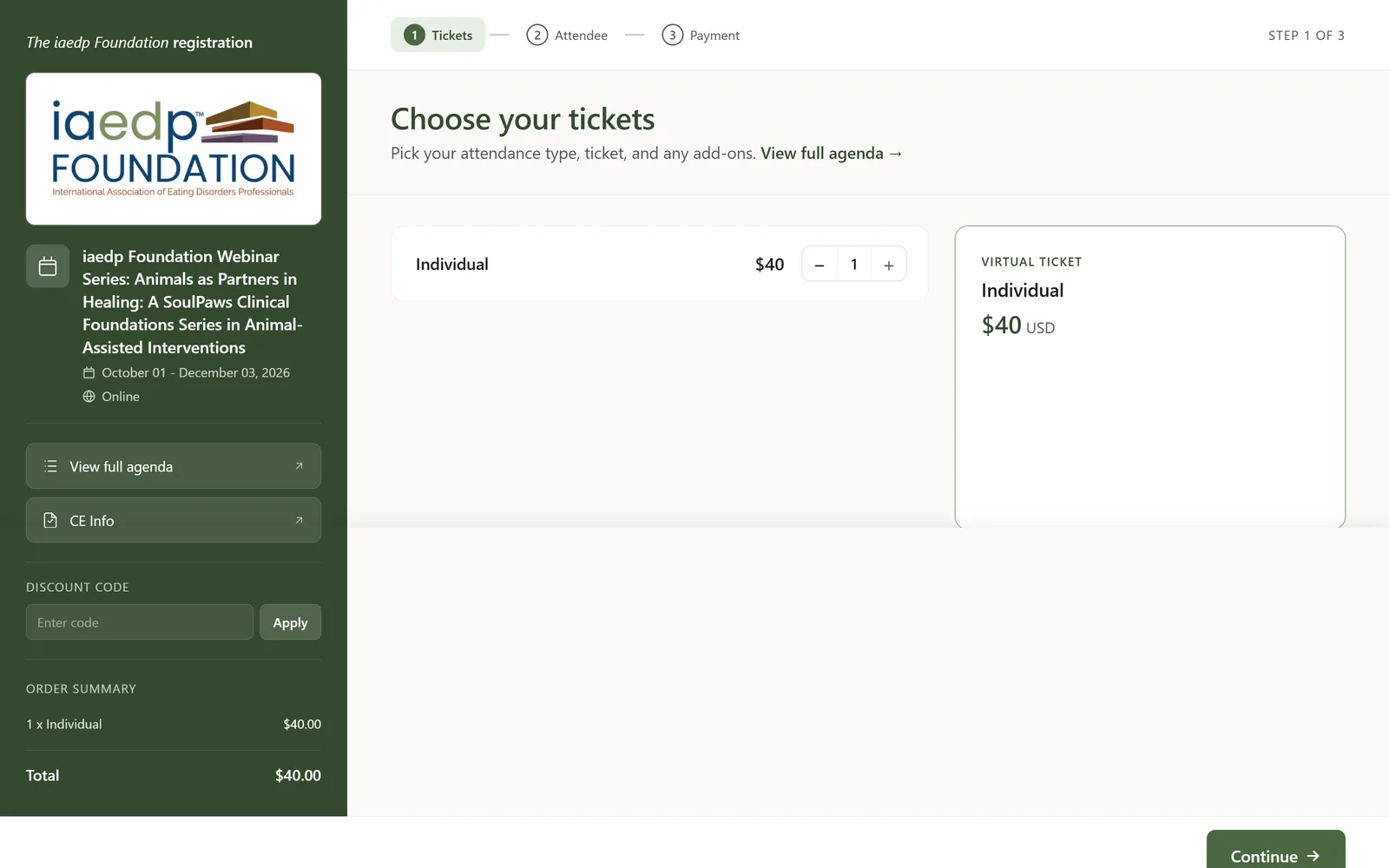This screenshot has width=1389, height=868.
Task: Click the Individual ticket quantity field
Action: click(x=854, y=265)
